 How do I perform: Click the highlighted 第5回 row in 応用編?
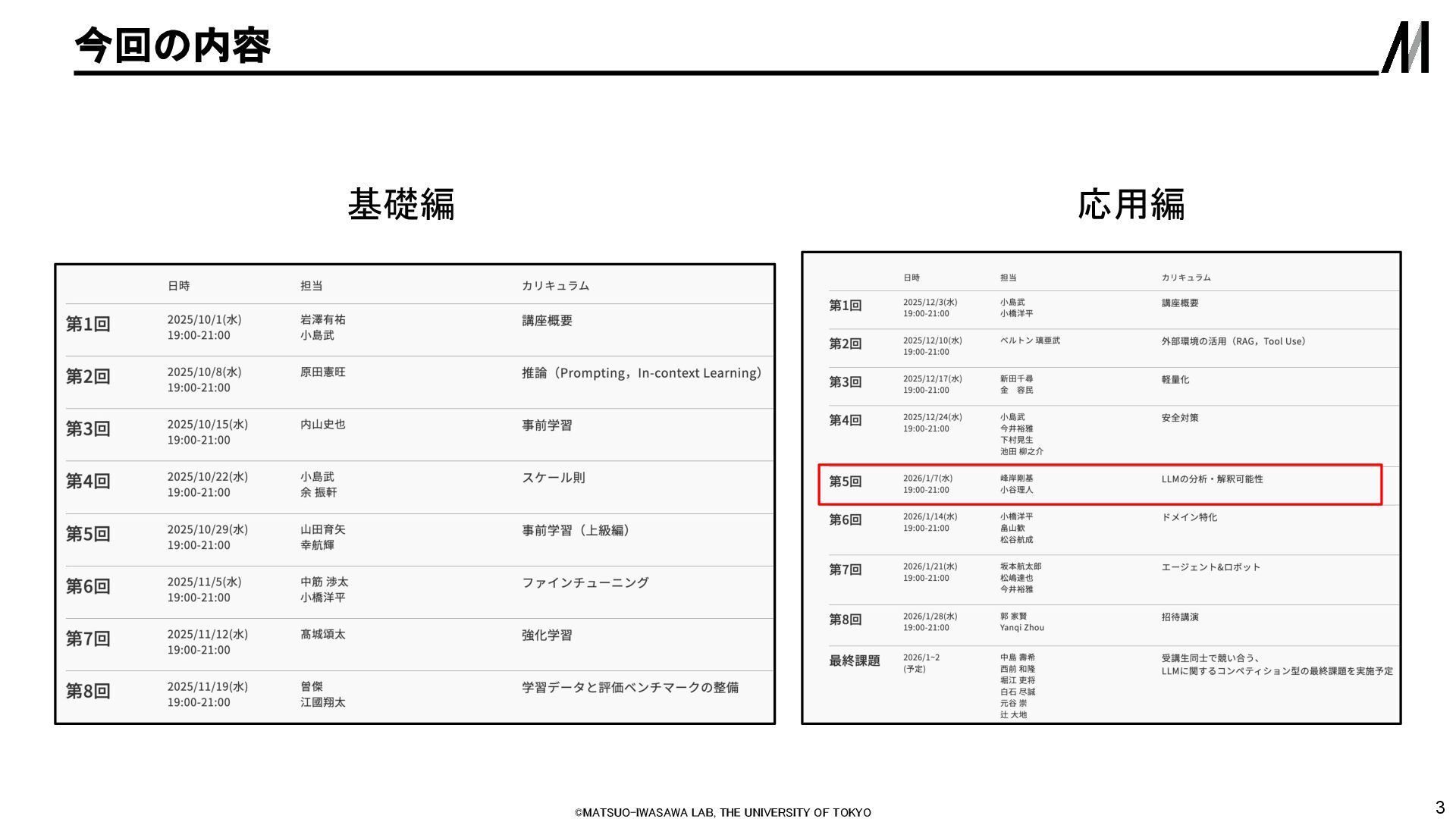point(1100,485)
